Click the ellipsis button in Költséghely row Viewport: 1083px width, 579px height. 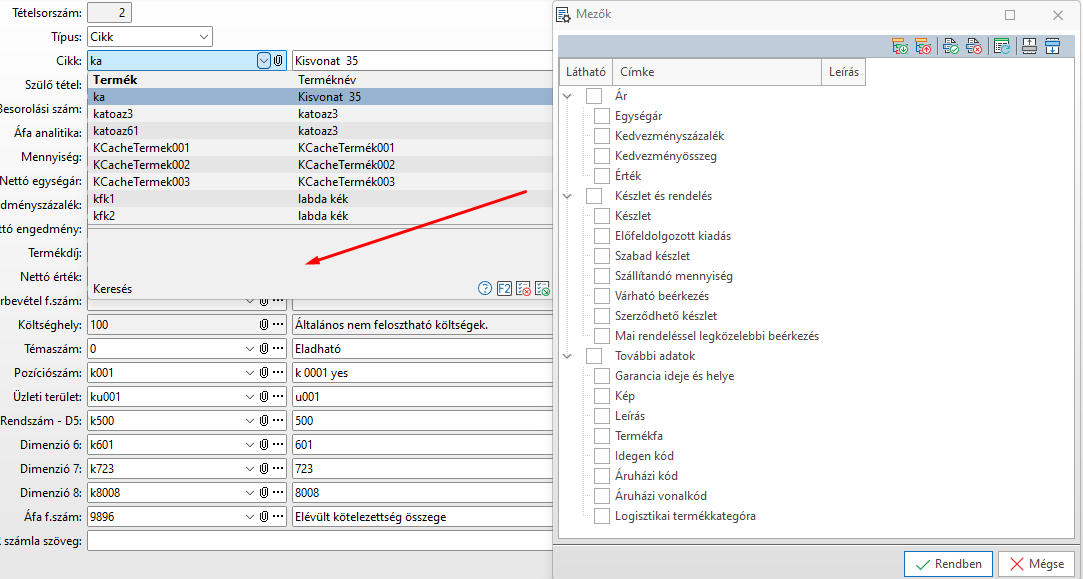point(278,325)
